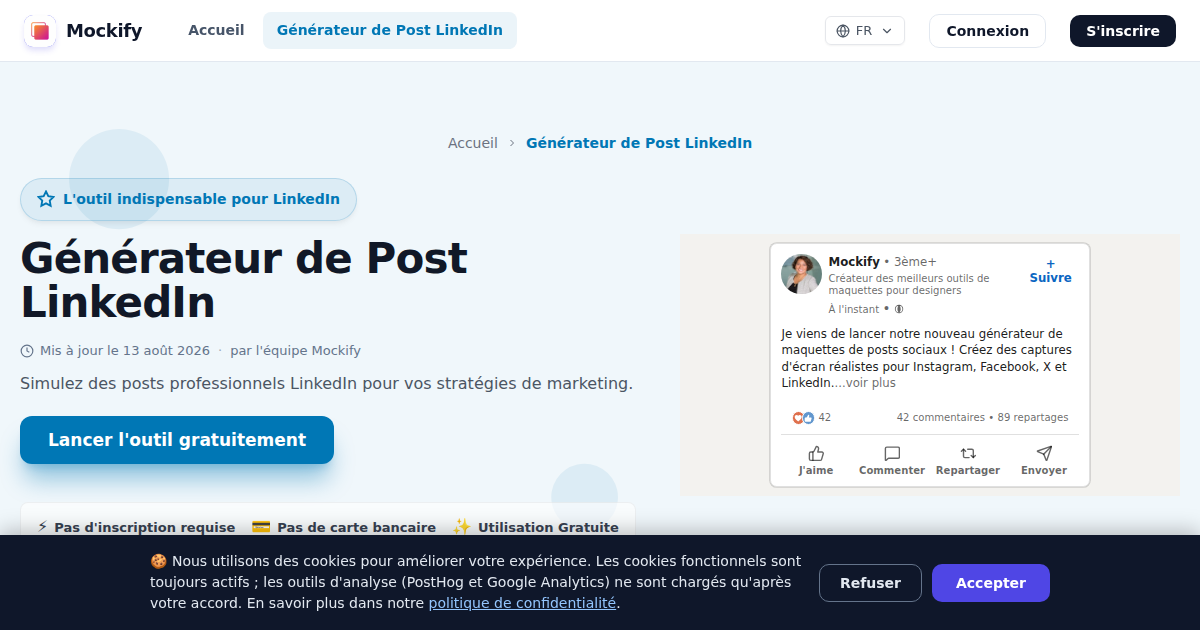Click the 42 commentaires count
This screenshot has width=1200, height=630.
click(x=941, y=418)
